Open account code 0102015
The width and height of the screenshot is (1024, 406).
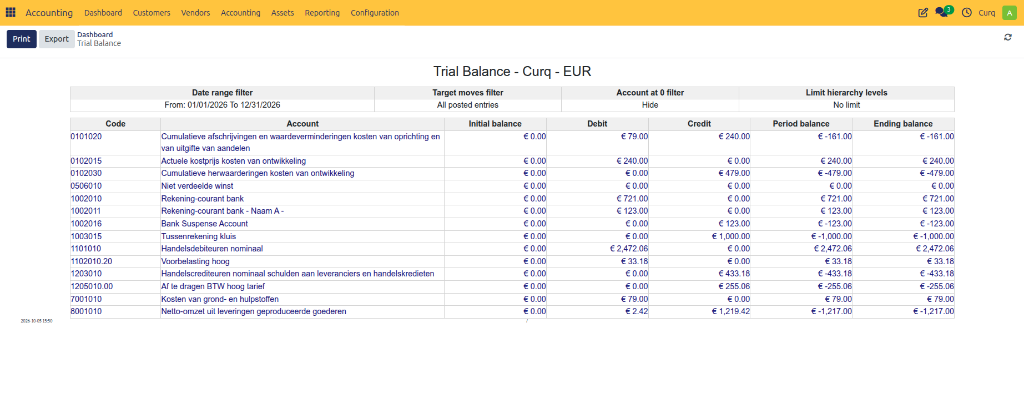click(86, 161)
